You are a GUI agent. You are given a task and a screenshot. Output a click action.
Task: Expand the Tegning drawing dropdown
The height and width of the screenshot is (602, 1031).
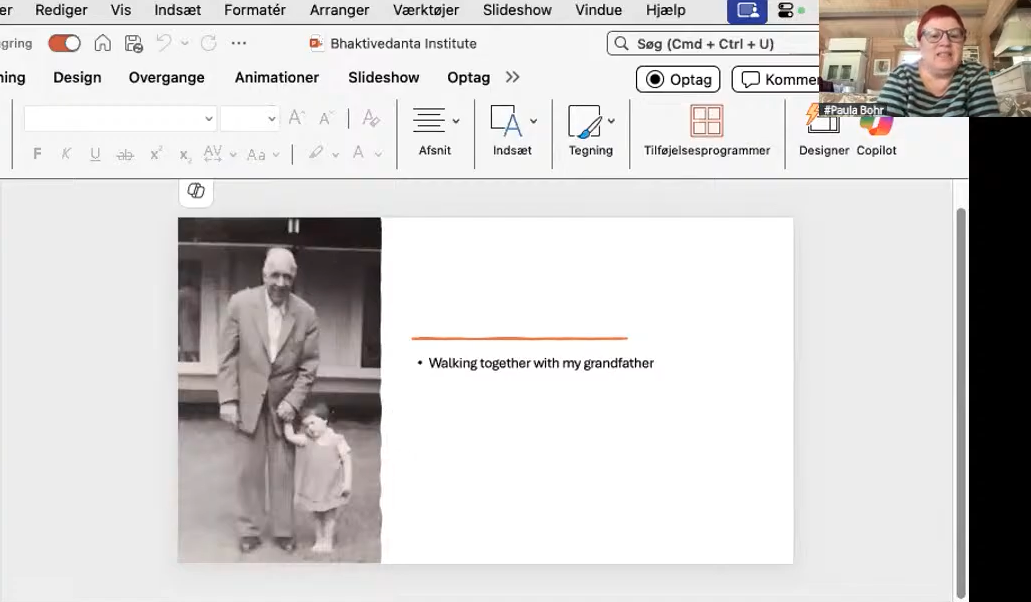(611, 121)
